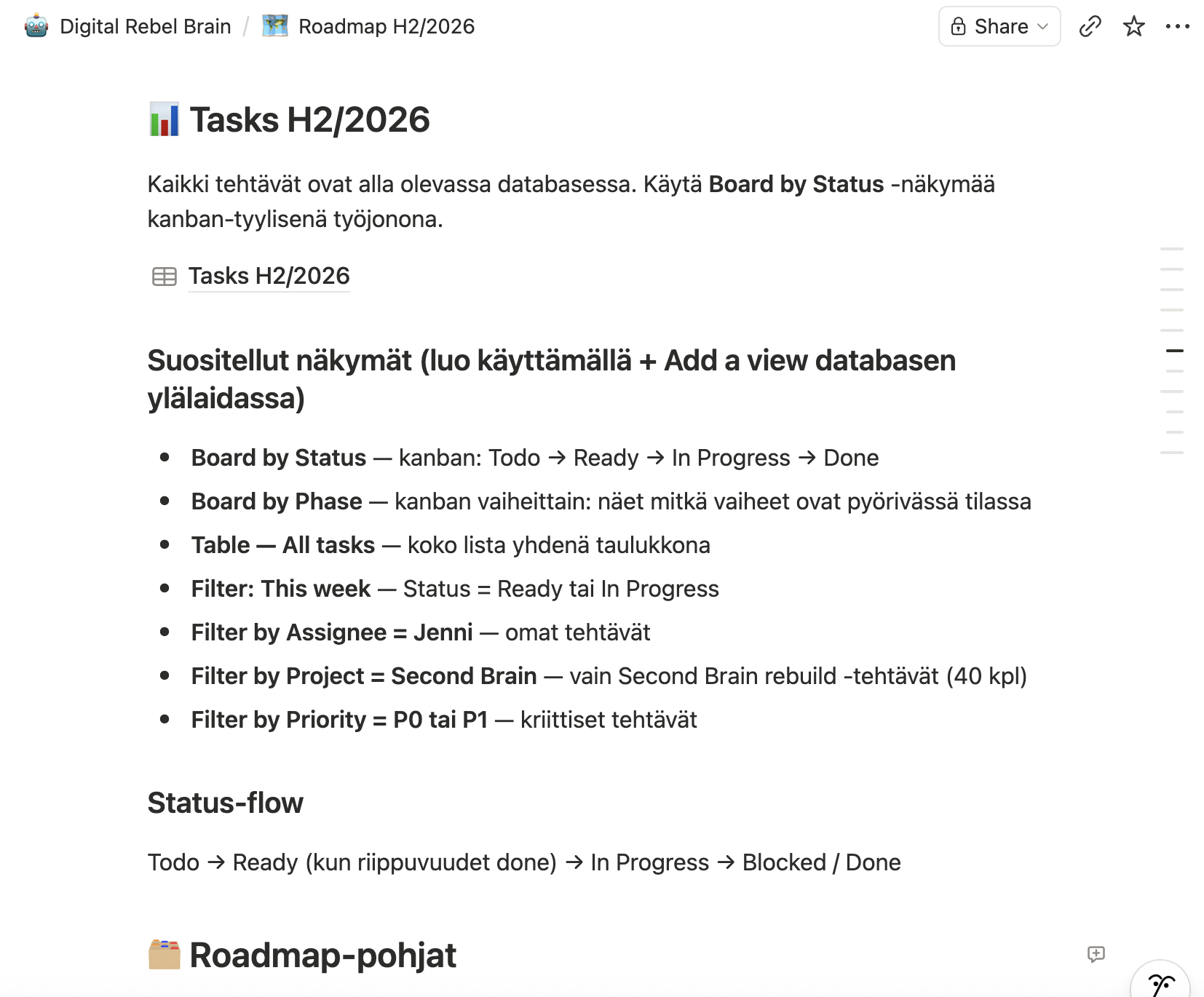Click the lock icon inside Share button
Image resolution: width=1204 pixels, height=997 pixels.
[x=958, y=26]
